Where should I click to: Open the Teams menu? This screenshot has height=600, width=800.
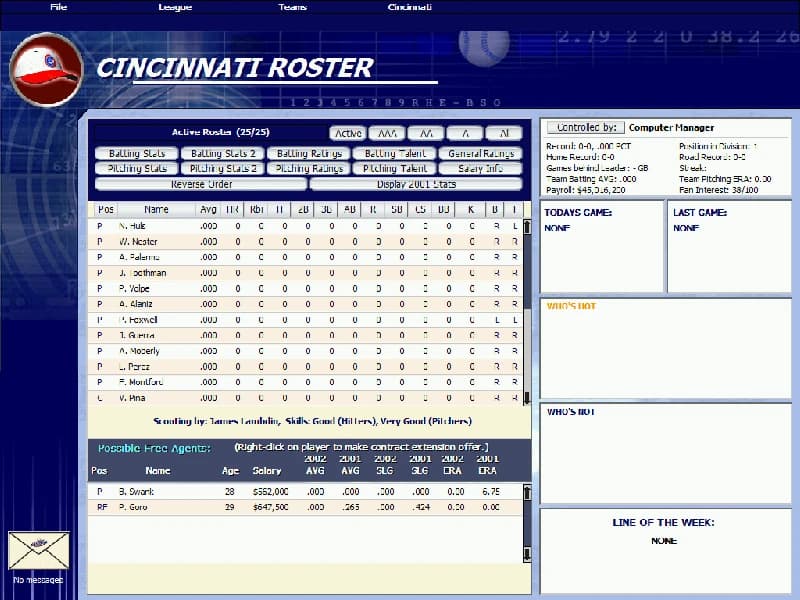pos(291,7)
